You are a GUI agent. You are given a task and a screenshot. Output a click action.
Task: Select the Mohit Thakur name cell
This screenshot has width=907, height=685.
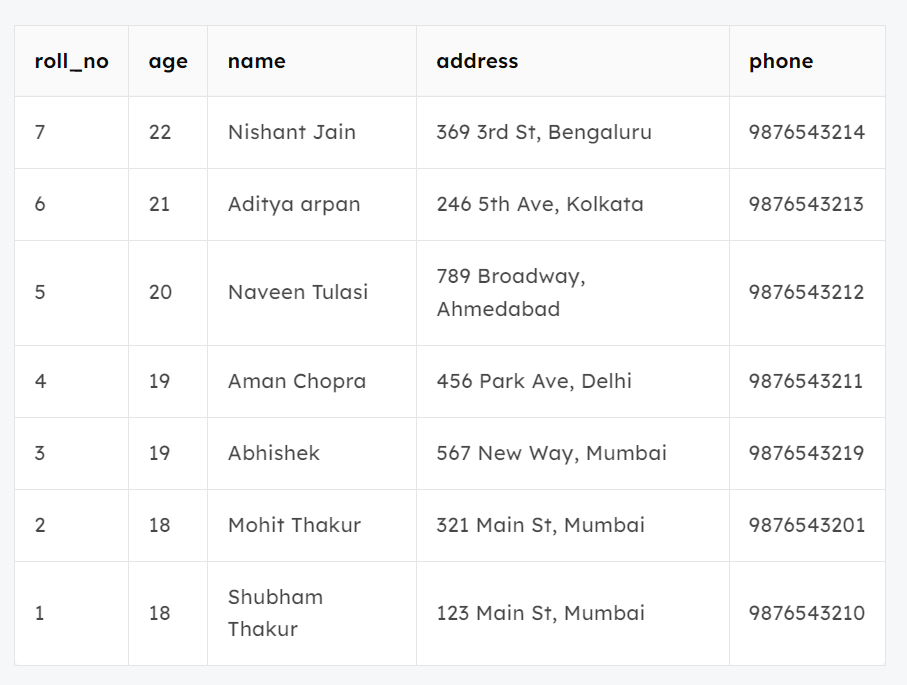[x=294, y=525]
